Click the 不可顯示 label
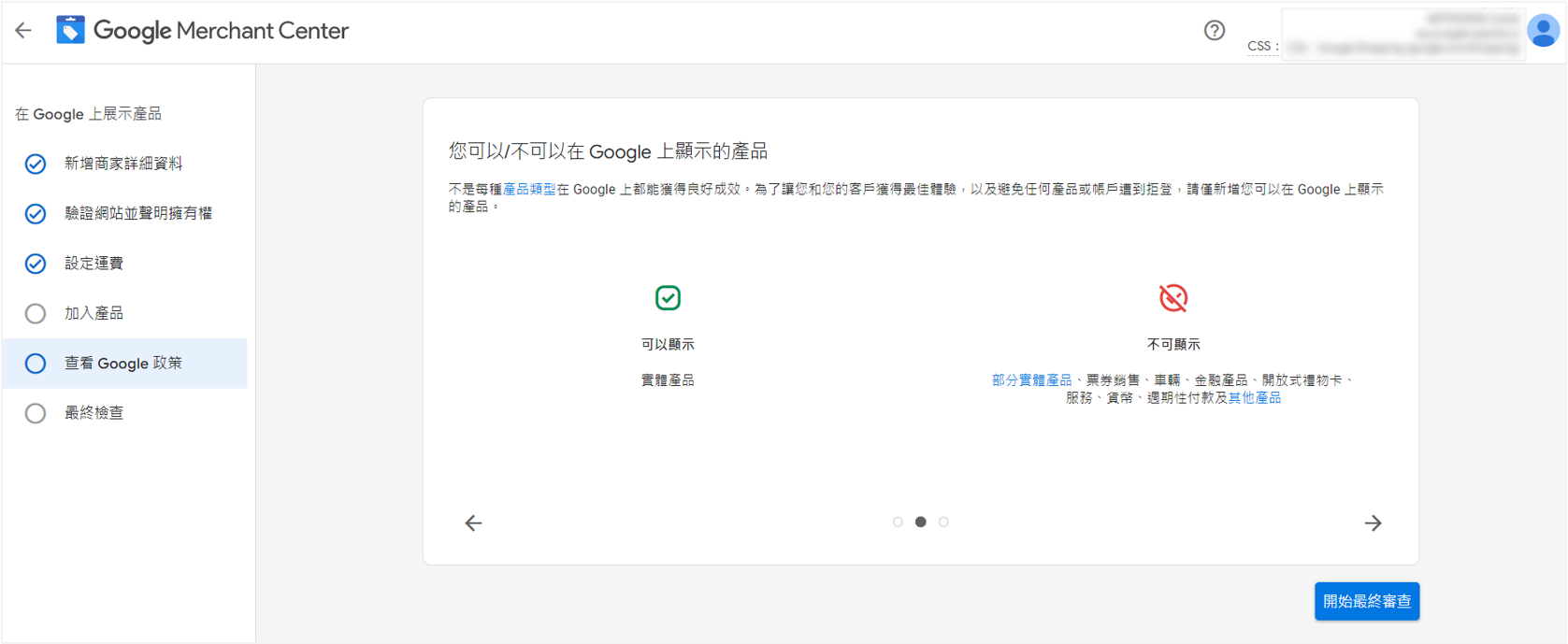This screenshot has width=1568, height=644. coord(1173,345)
